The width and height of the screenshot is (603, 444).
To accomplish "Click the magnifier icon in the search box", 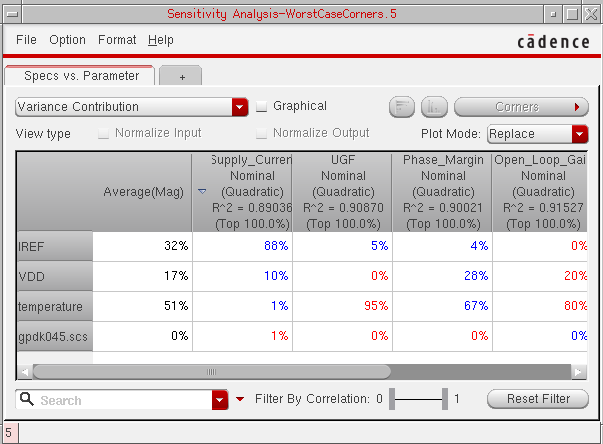I will pos(27,399).
